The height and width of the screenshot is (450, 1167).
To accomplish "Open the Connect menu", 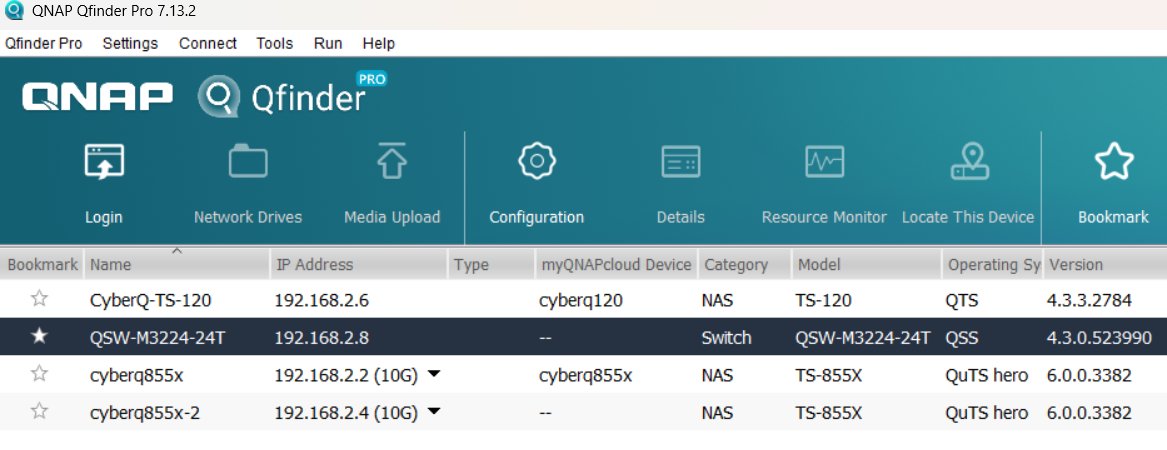I will tap(208, 43).
